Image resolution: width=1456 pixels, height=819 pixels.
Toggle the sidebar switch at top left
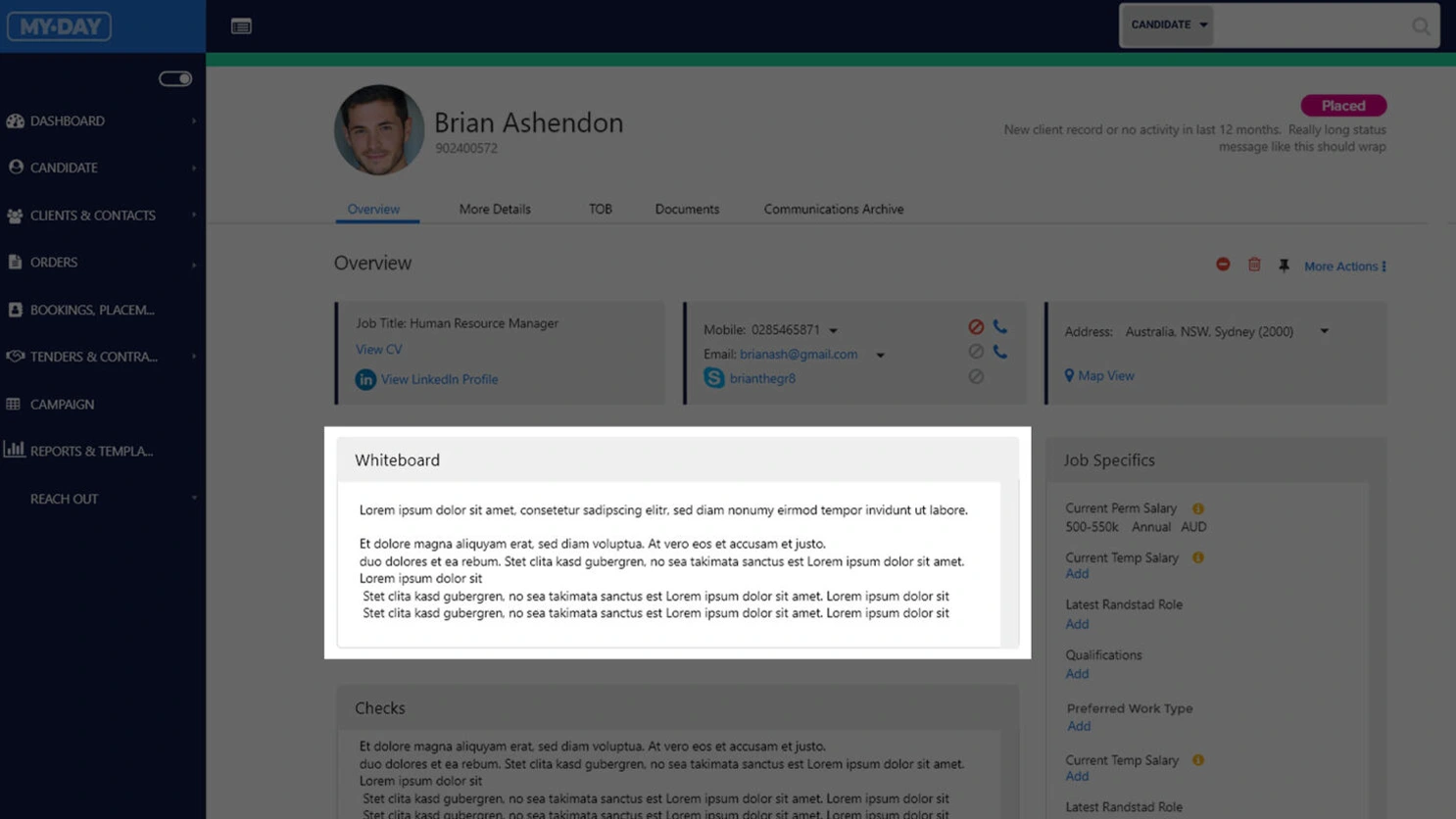point(175,78)
